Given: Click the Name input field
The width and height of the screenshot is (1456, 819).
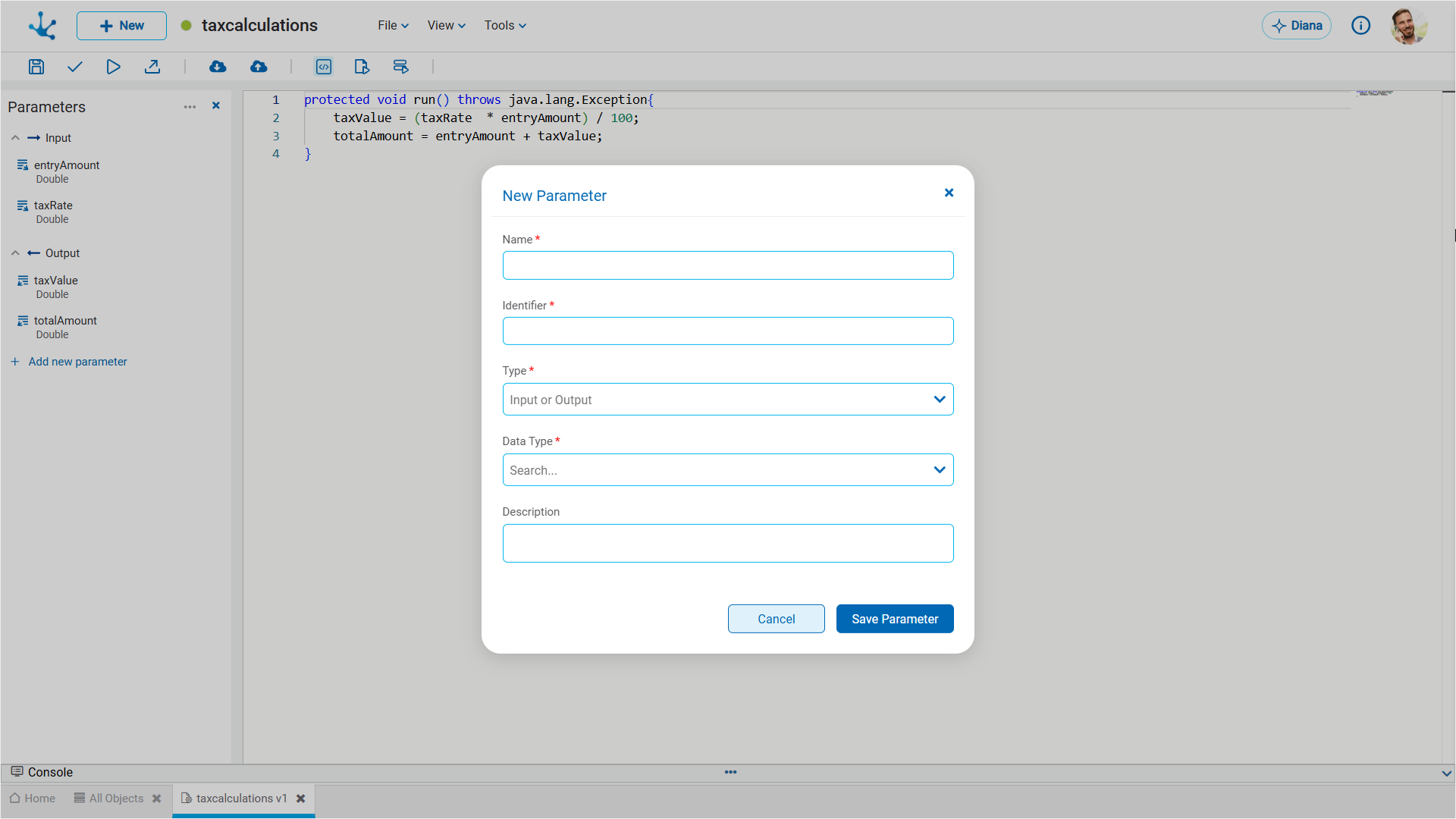Looking at the screenshot, I should click(727, 265).
